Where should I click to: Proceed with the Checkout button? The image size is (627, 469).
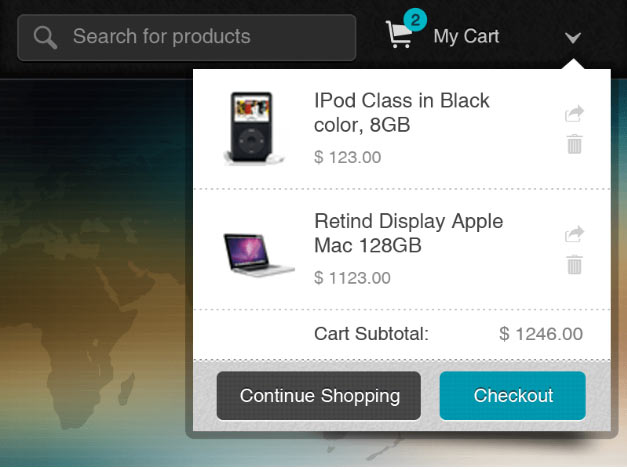click(x=512, y=396)
